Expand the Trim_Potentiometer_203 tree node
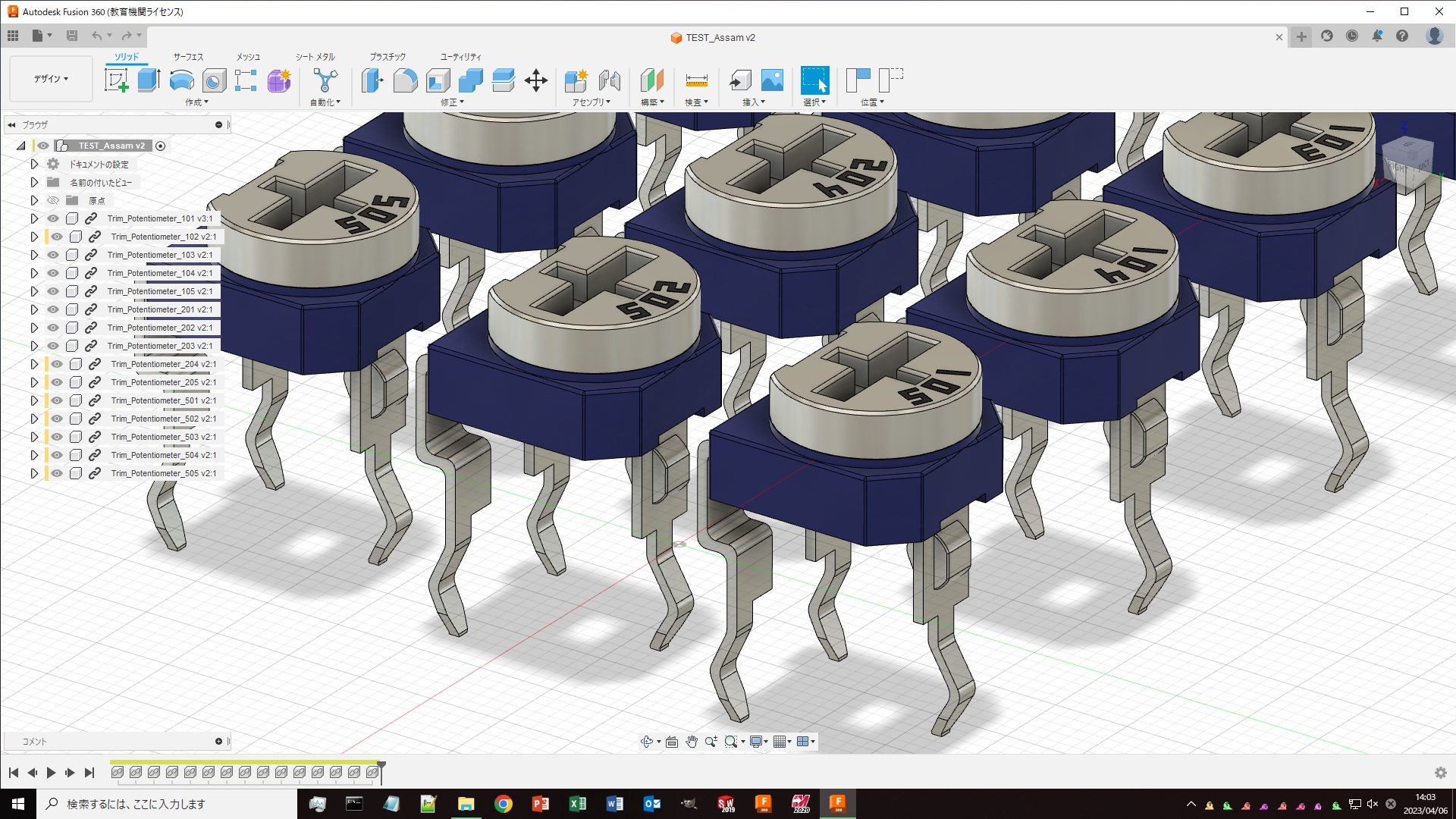This screenshot has width=1456, height=819. tap(34, 346)
